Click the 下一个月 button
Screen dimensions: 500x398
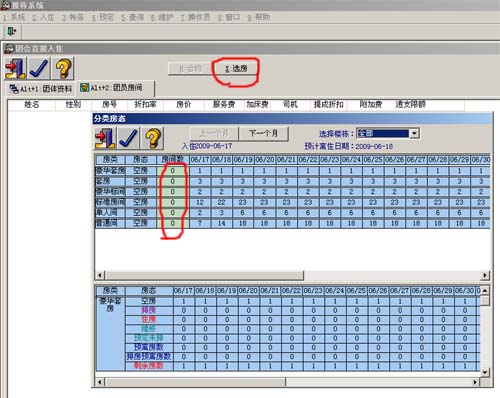click(x=263, y=134)
